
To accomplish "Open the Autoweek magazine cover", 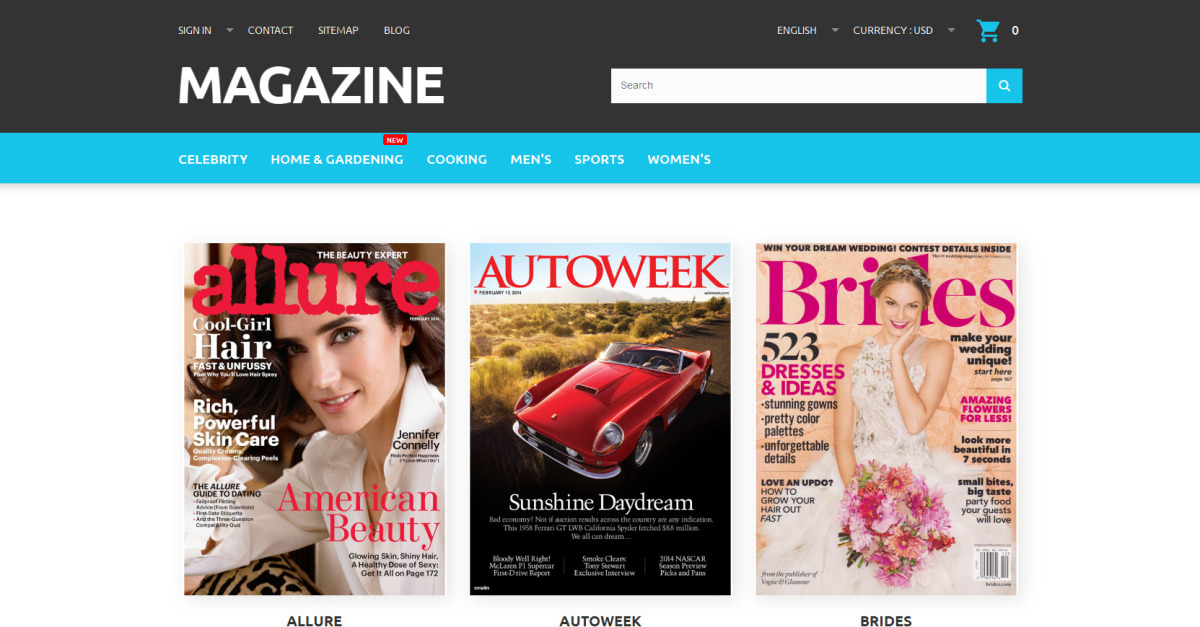I will coord(600,419).
